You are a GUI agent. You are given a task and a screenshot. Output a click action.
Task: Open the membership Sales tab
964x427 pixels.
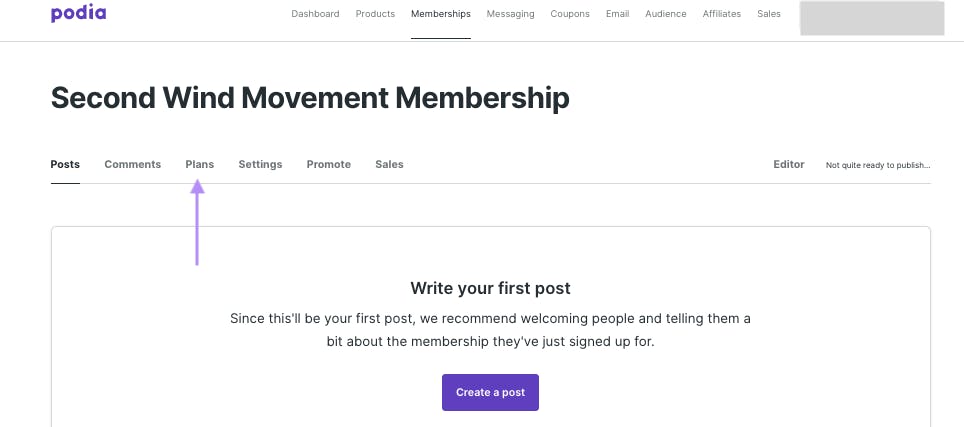389,164
